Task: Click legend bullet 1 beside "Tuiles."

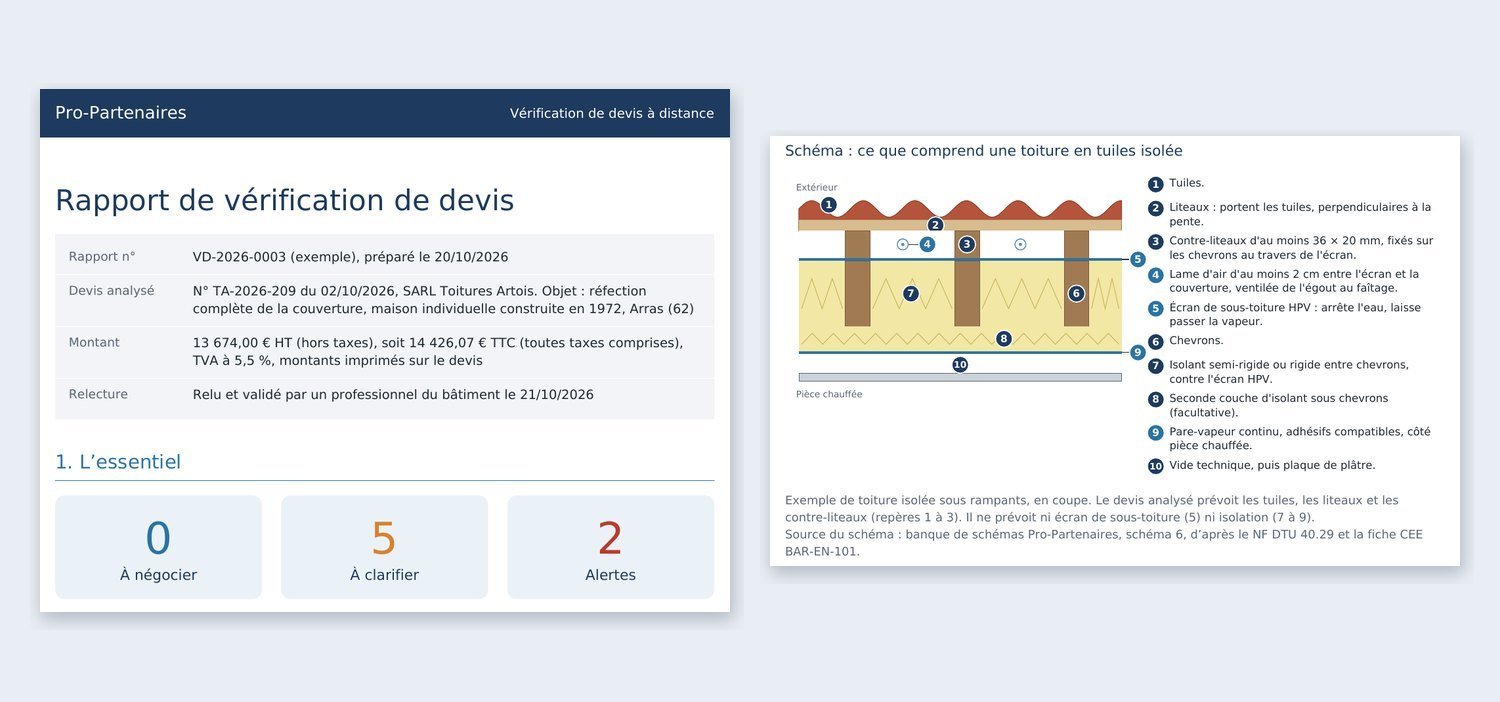Action: point(1155,184)
